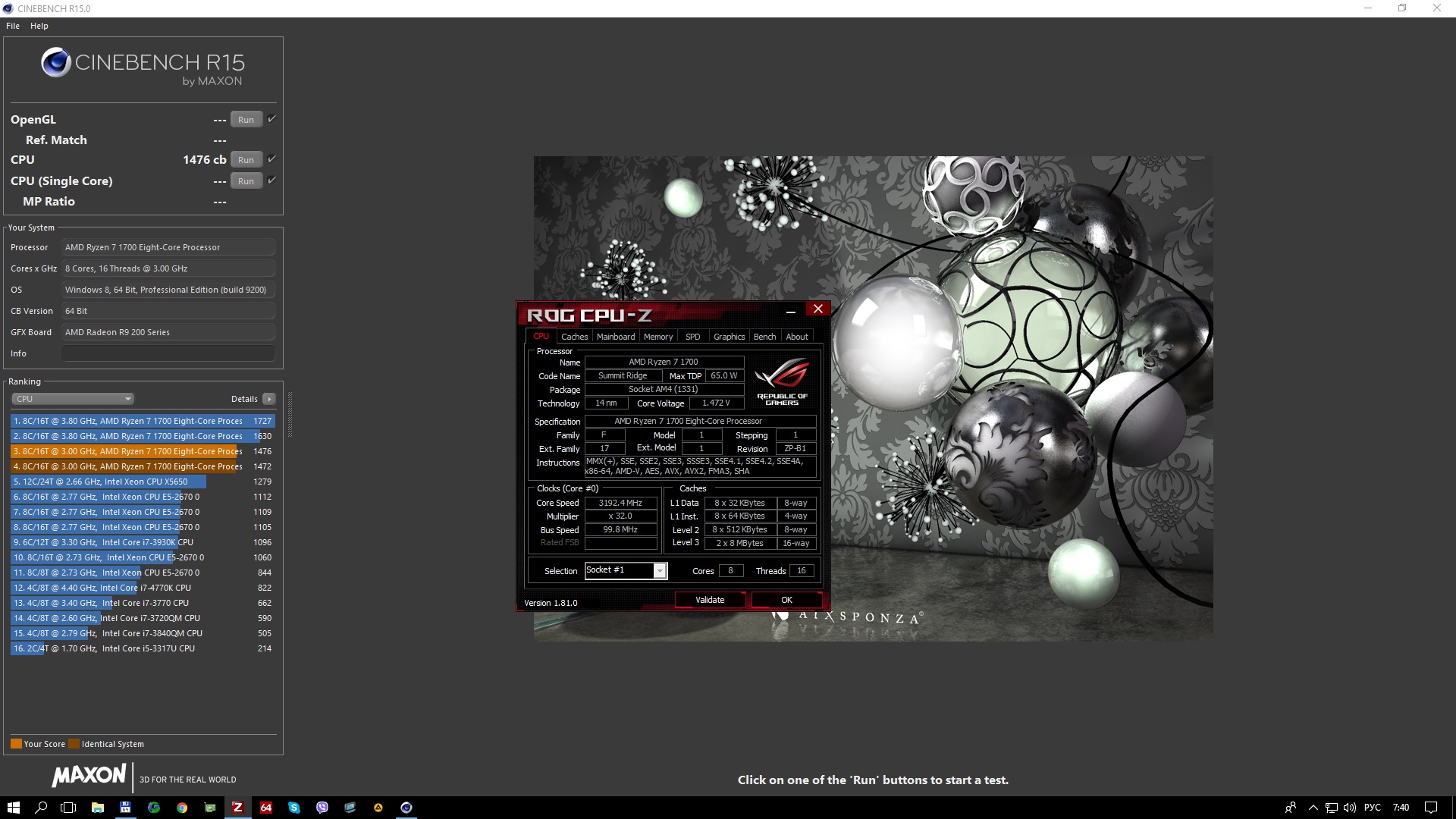1456x819 pixels.
Task: Open Viber from the taskbar
Action: pyautogui.click(x=322, y=808)
